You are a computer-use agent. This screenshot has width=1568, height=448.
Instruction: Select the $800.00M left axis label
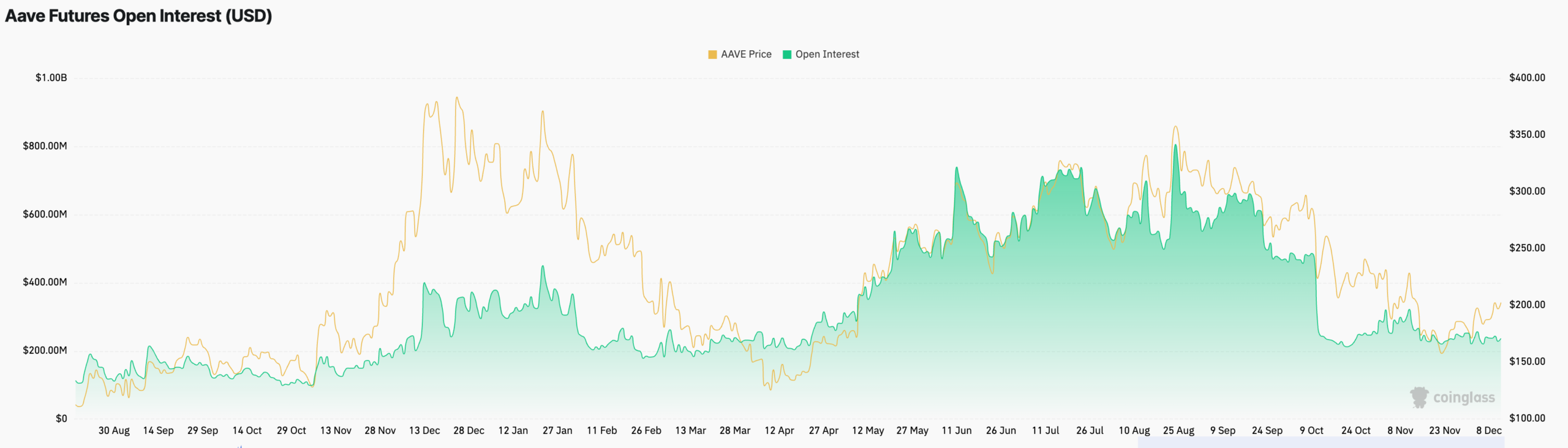tap(45, 146)
